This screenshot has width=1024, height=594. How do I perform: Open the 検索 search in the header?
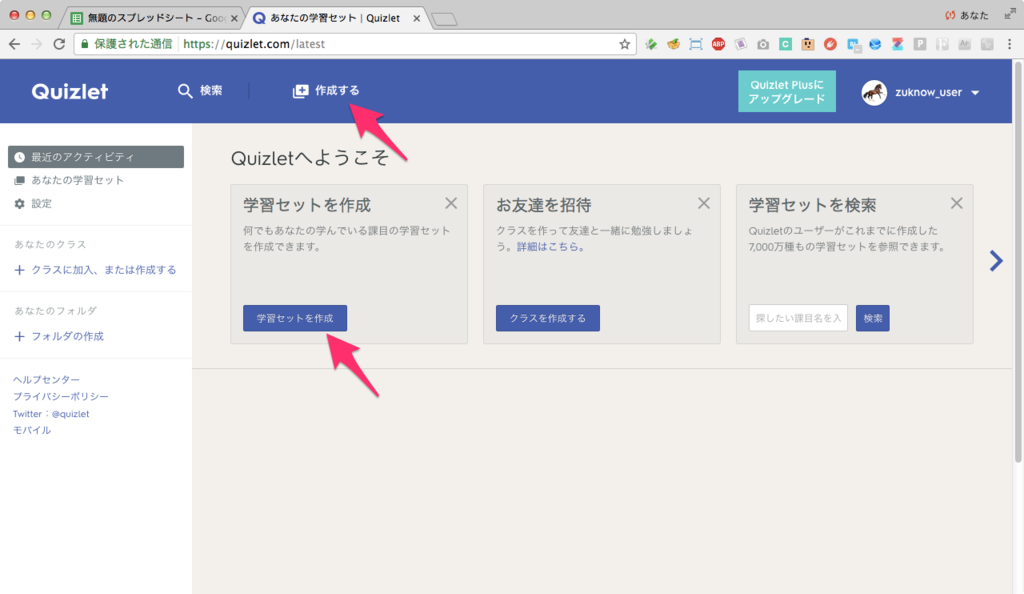pos(200,91)
